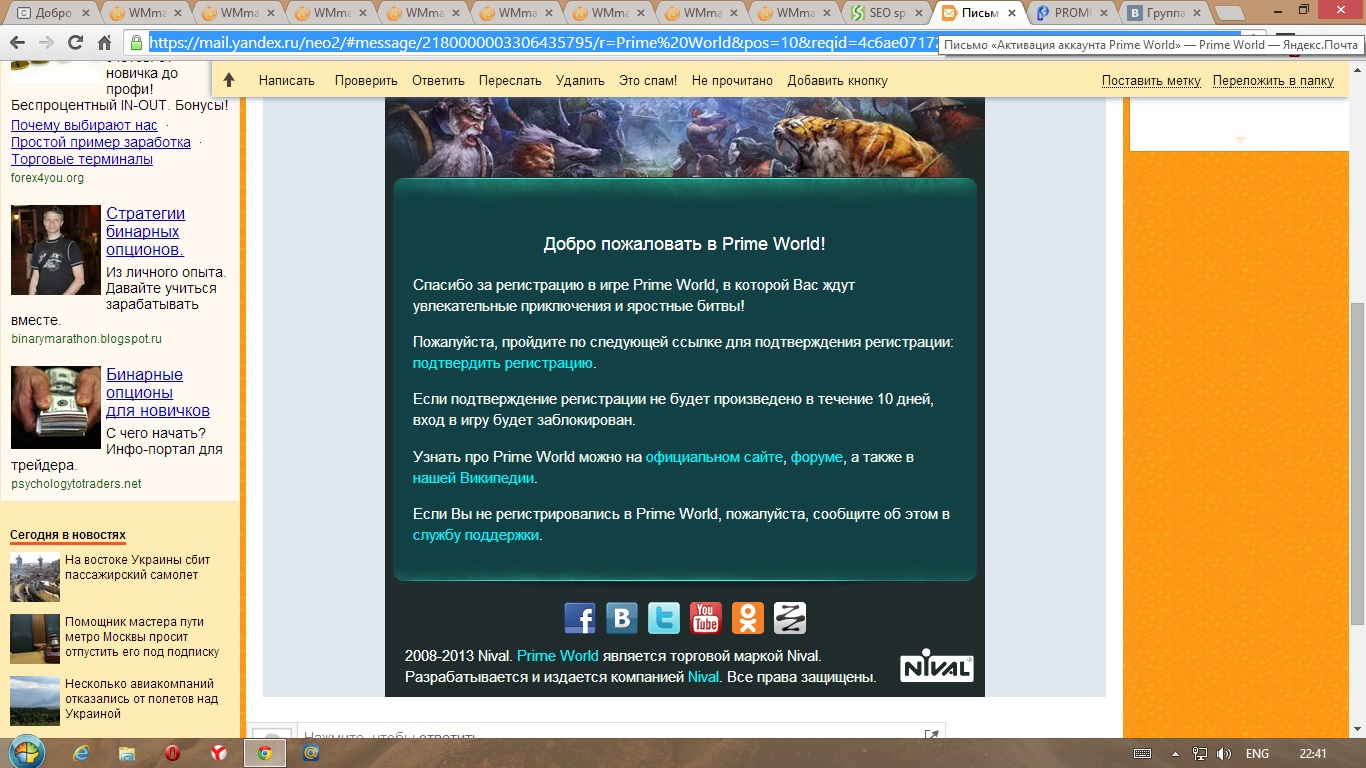Expand the orange panel's down arrow

pyautogui.click(x=1240, y=140)
